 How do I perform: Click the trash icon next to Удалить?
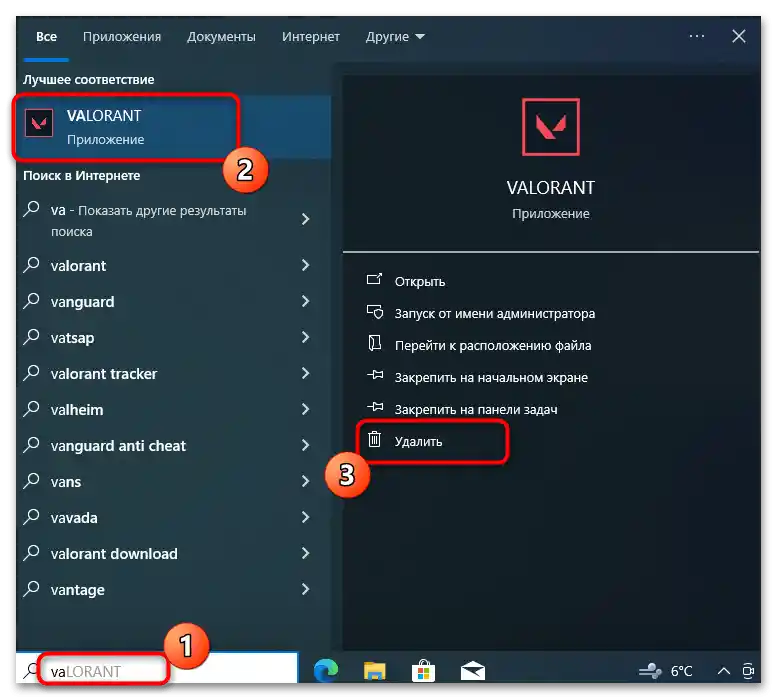(375, 439)
